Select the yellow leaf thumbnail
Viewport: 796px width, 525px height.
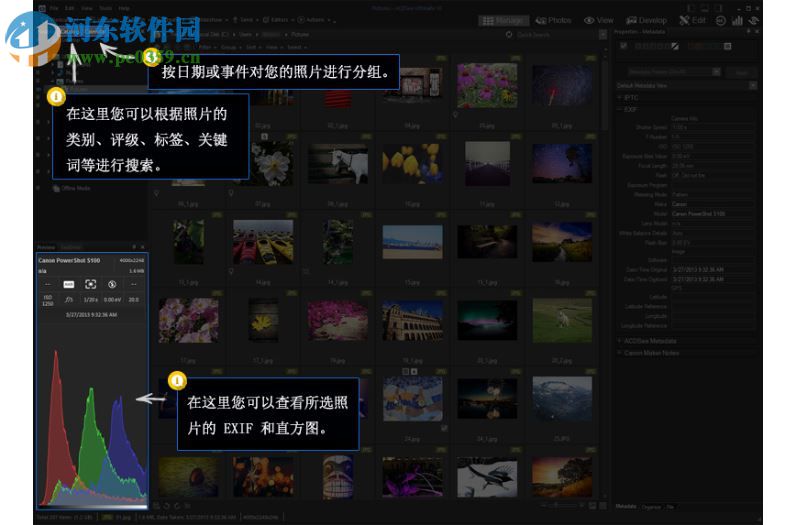tap(262, 320)
